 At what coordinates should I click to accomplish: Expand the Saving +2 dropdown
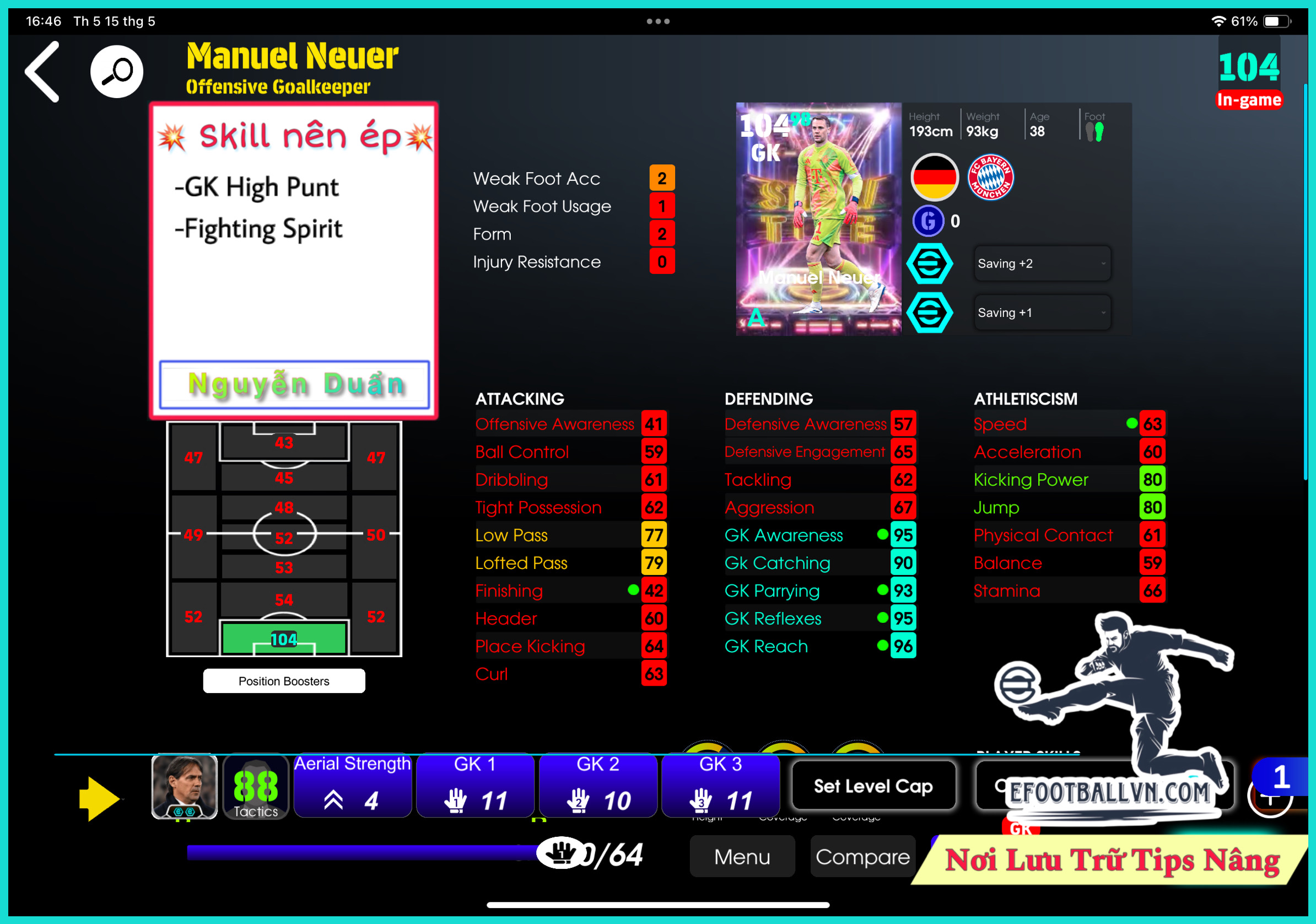pyautogui.click(x=1043, y=264)
